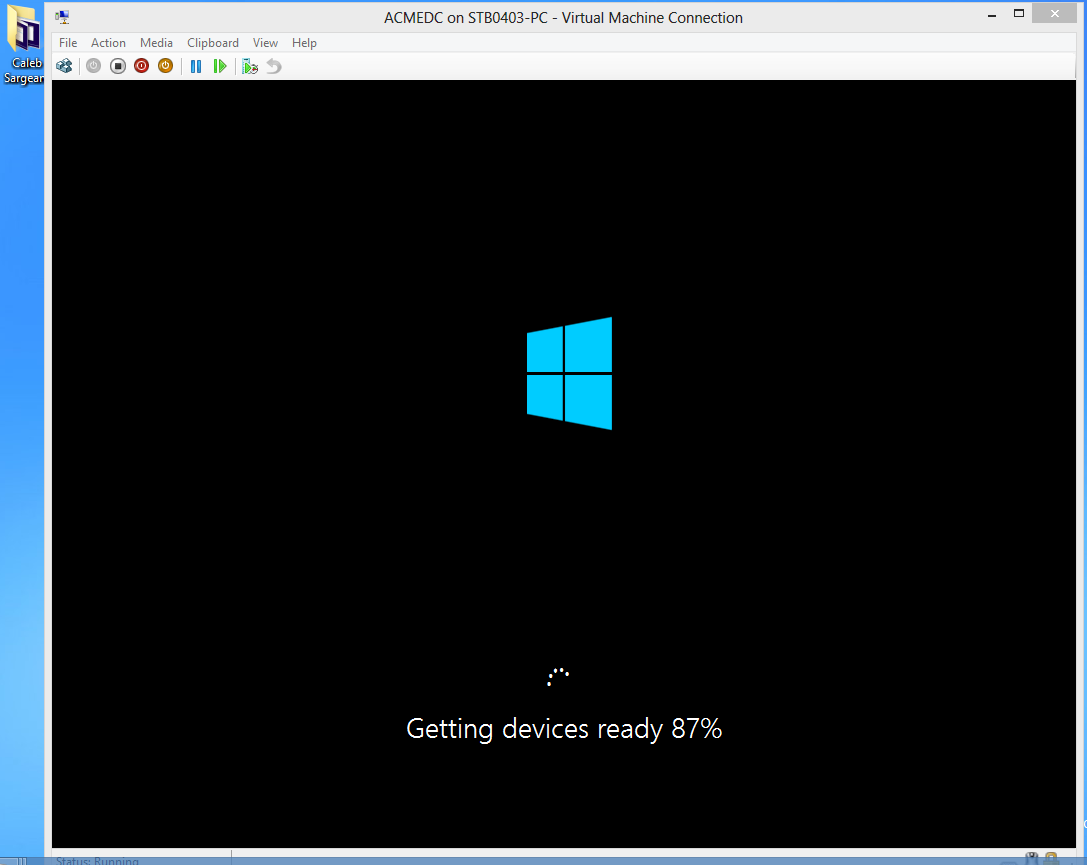Click the Ctrl+Alt+Delete toolbar icon

[64, 66]
